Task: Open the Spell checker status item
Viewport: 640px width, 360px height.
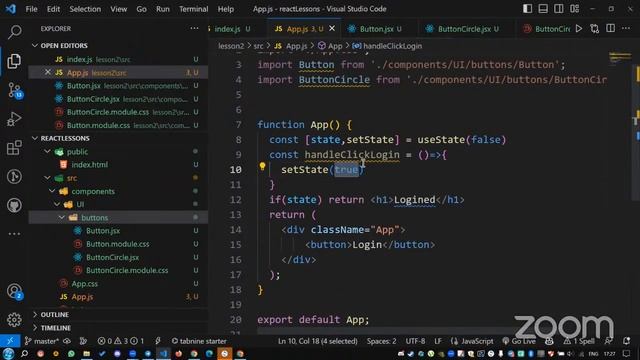Action: pos(579,341)
